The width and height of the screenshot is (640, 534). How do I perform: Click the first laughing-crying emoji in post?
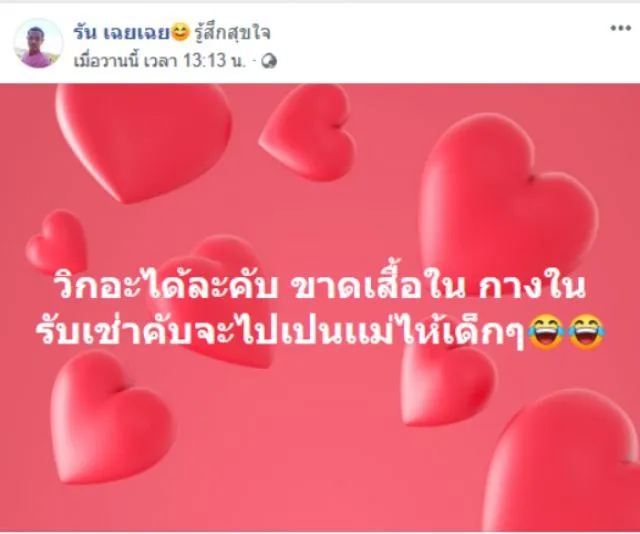[546, 333]
